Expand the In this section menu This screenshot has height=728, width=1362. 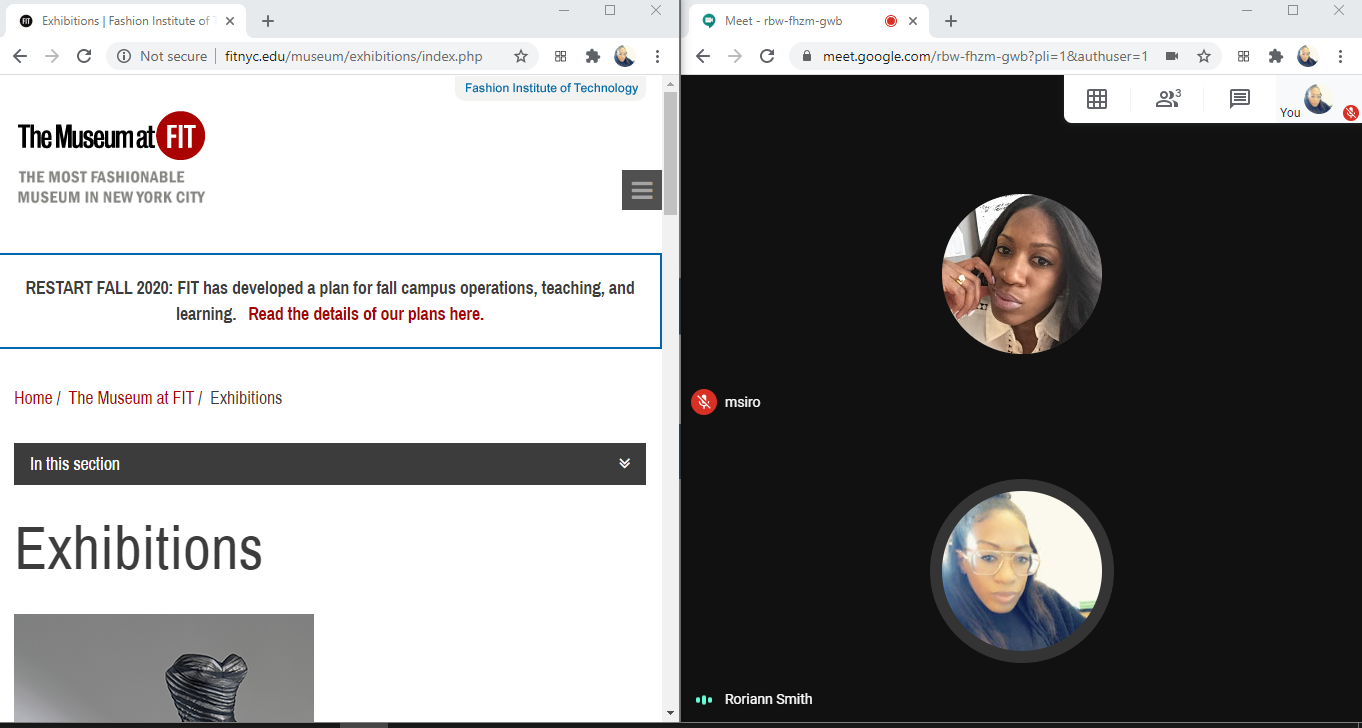coord(625,463)
